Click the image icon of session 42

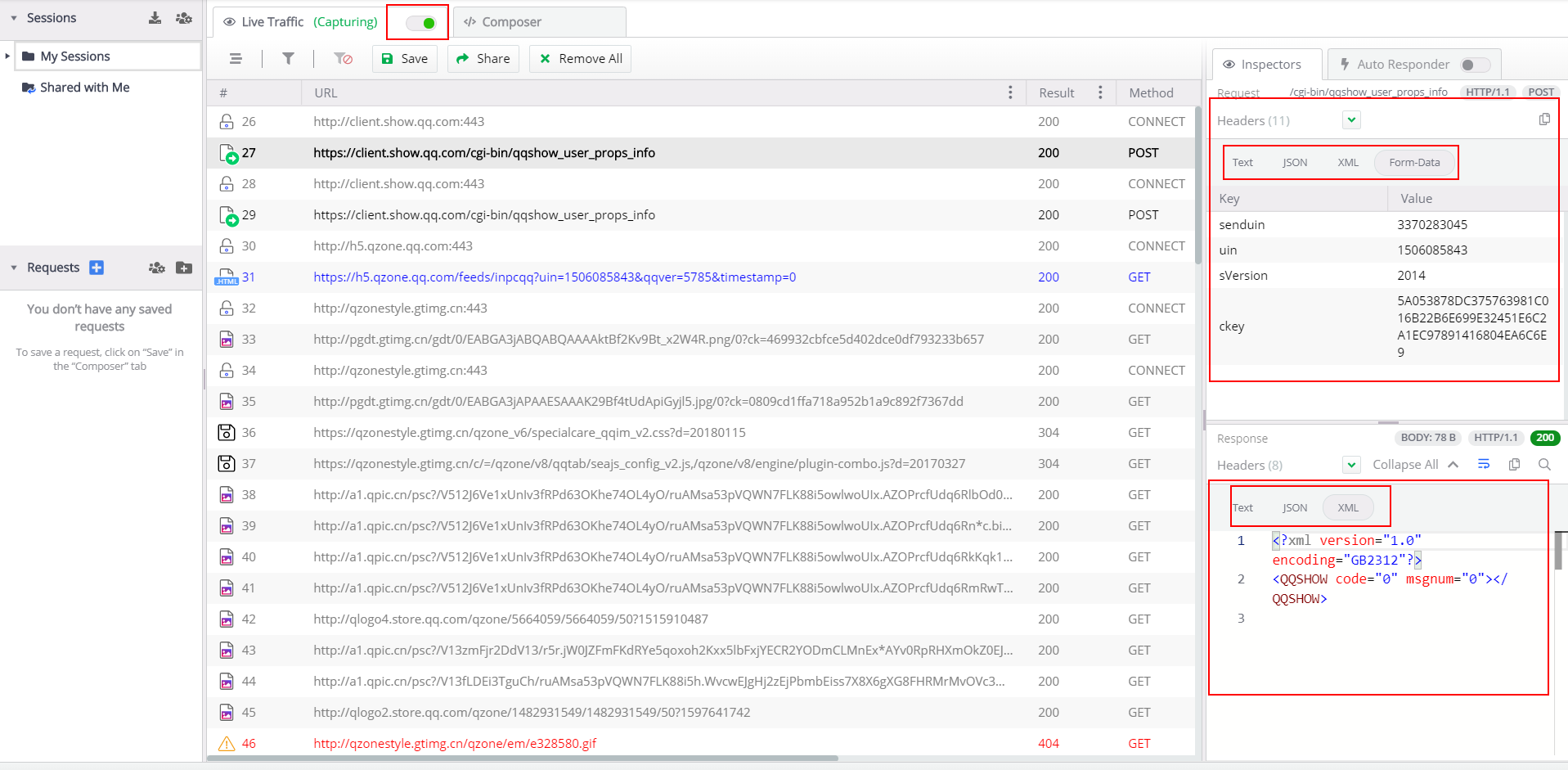[x=227, y=619]
